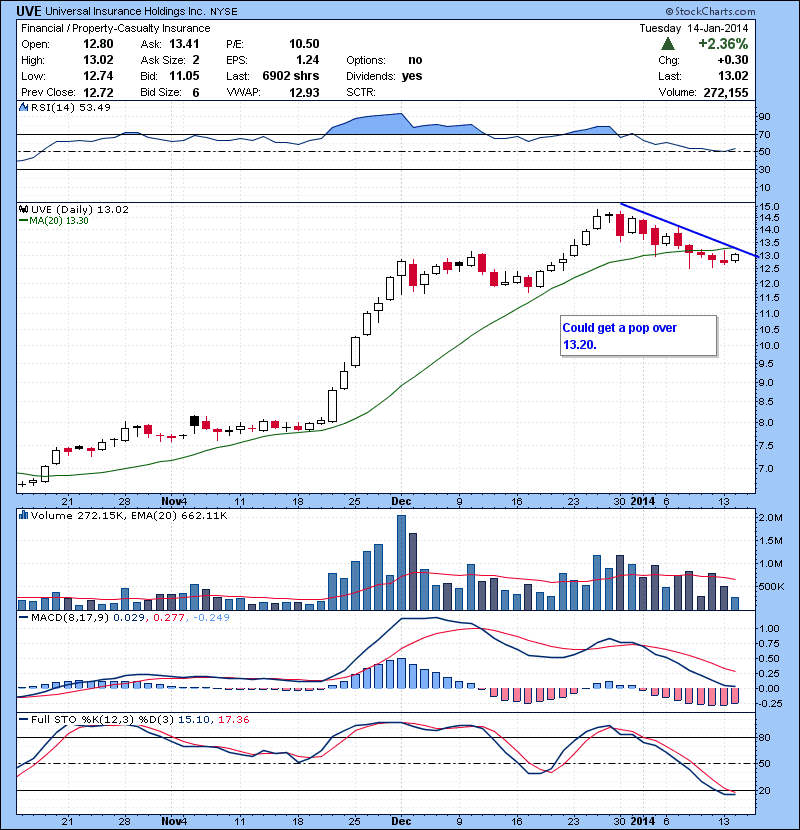Click the Options no value
Viewport: 800px width, 830px height.
[x=415, y=60]
